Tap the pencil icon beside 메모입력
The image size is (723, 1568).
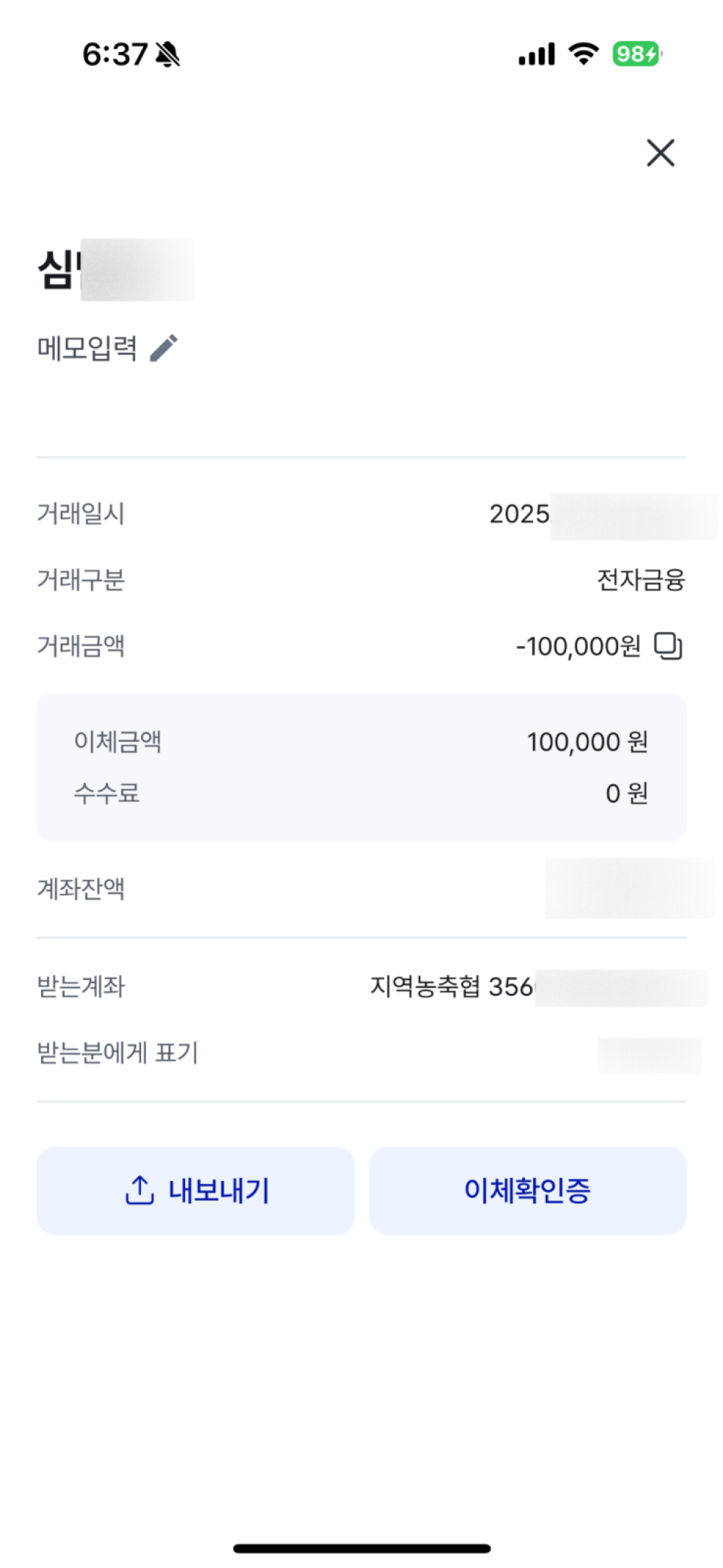(x=164, y=348)
